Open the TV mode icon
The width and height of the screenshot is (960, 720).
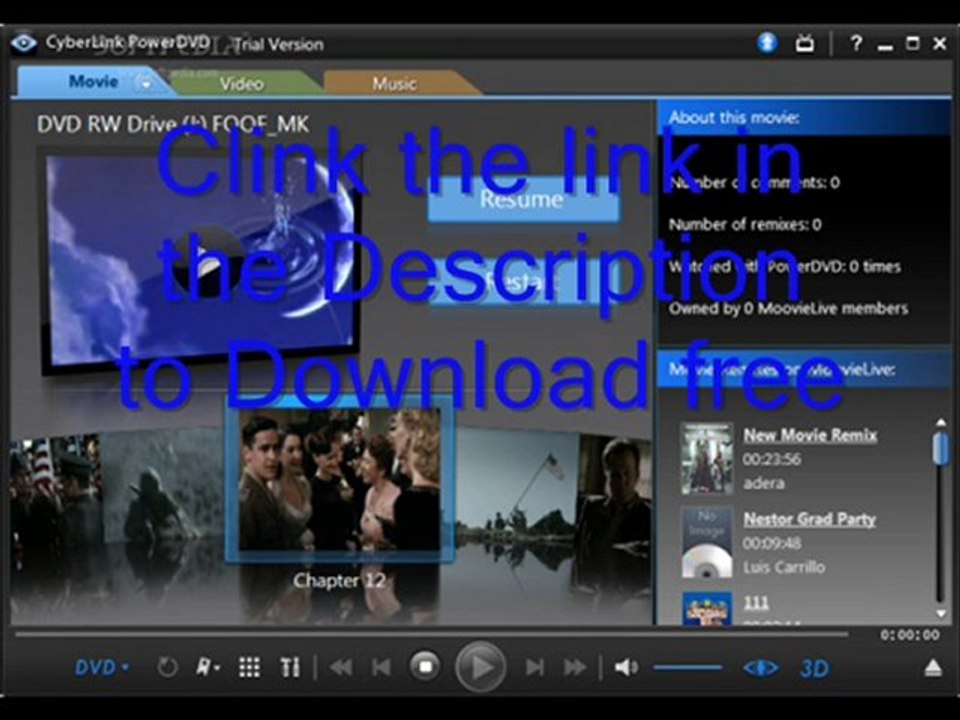click(x=804, y=43)
